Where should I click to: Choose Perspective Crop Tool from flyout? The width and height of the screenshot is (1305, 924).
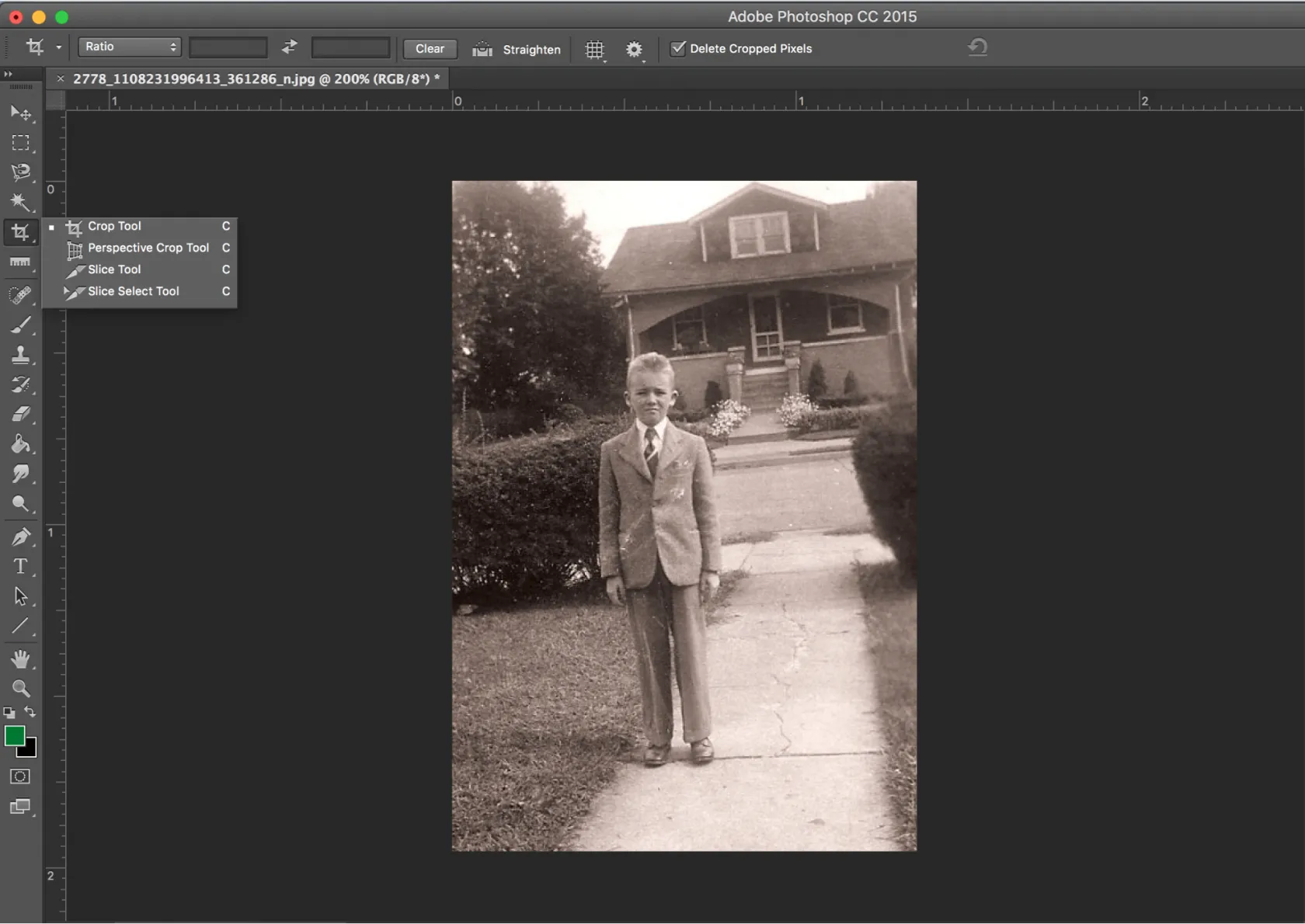148,248
